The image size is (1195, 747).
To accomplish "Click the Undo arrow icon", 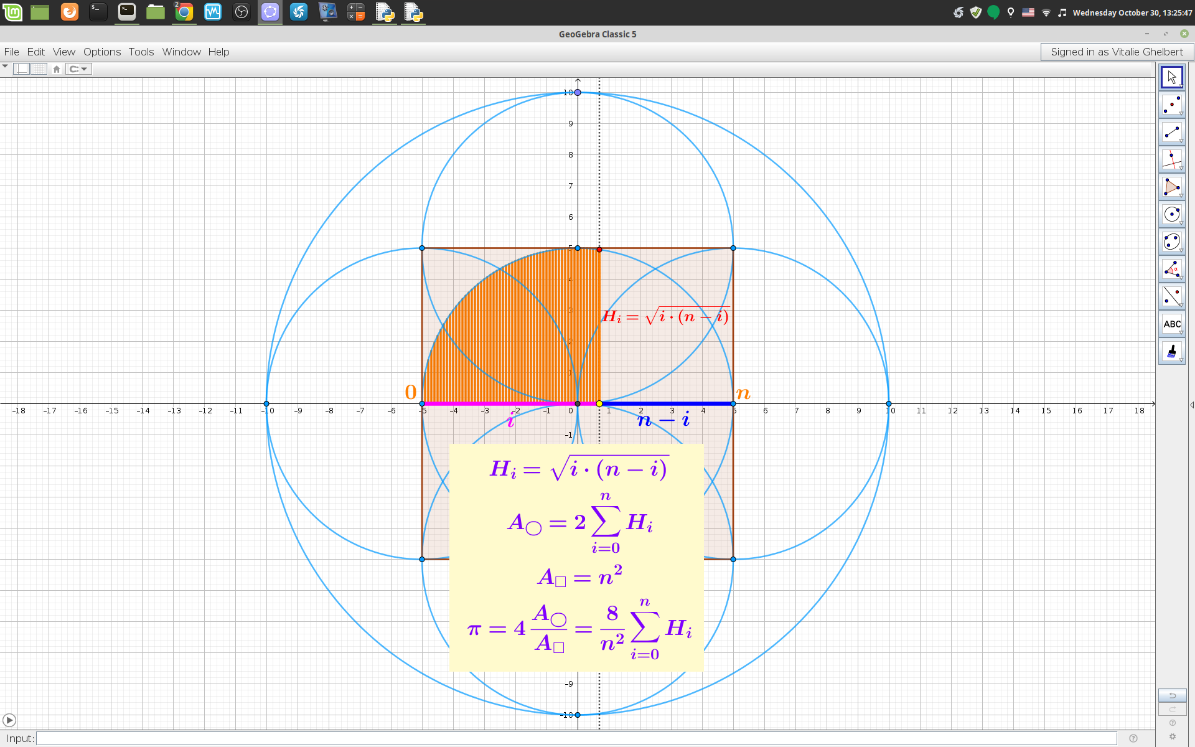I will 1172,696.
